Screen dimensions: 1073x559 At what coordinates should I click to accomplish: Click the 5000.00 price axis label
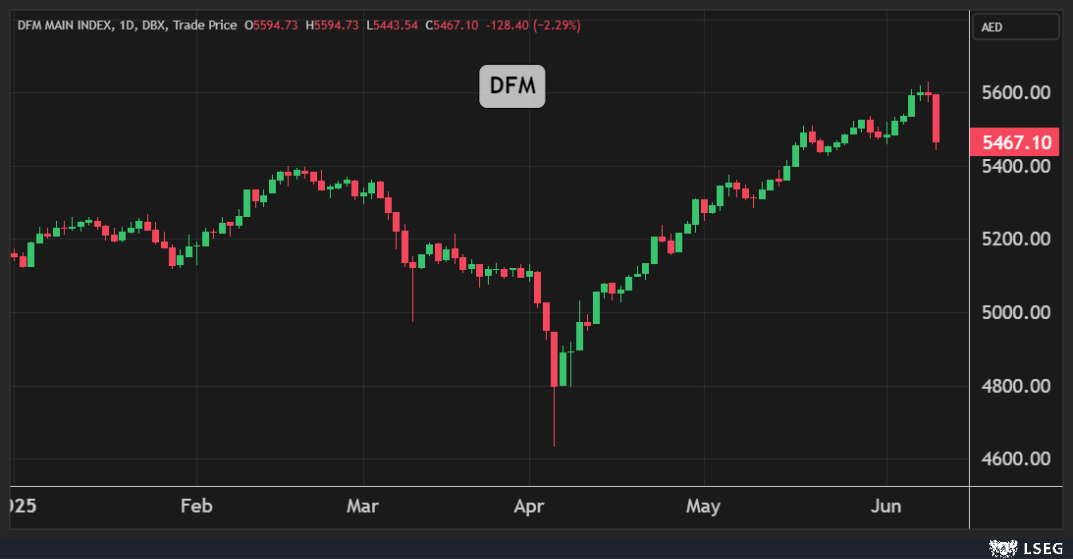pos(1016,312)
